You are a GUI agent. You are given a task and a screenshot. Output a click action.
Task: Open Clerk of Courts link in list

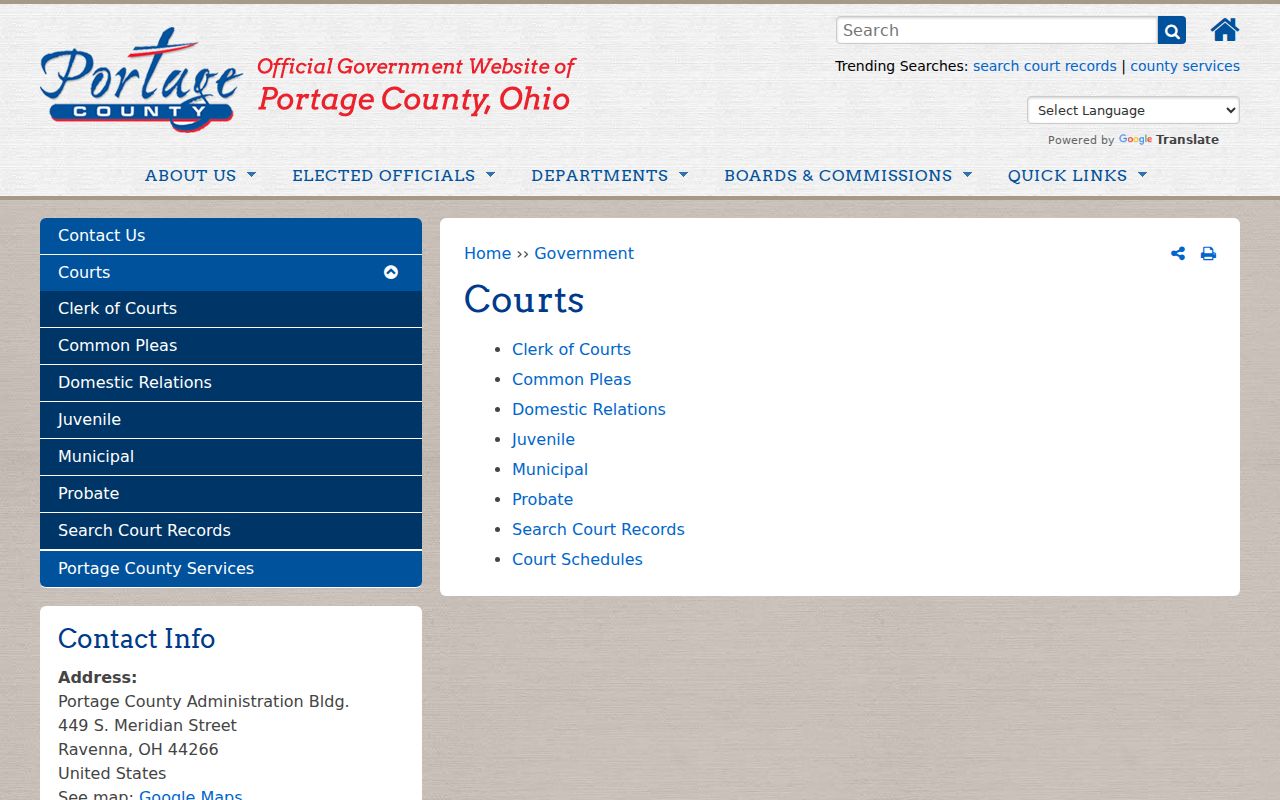[x=571, y=349]
